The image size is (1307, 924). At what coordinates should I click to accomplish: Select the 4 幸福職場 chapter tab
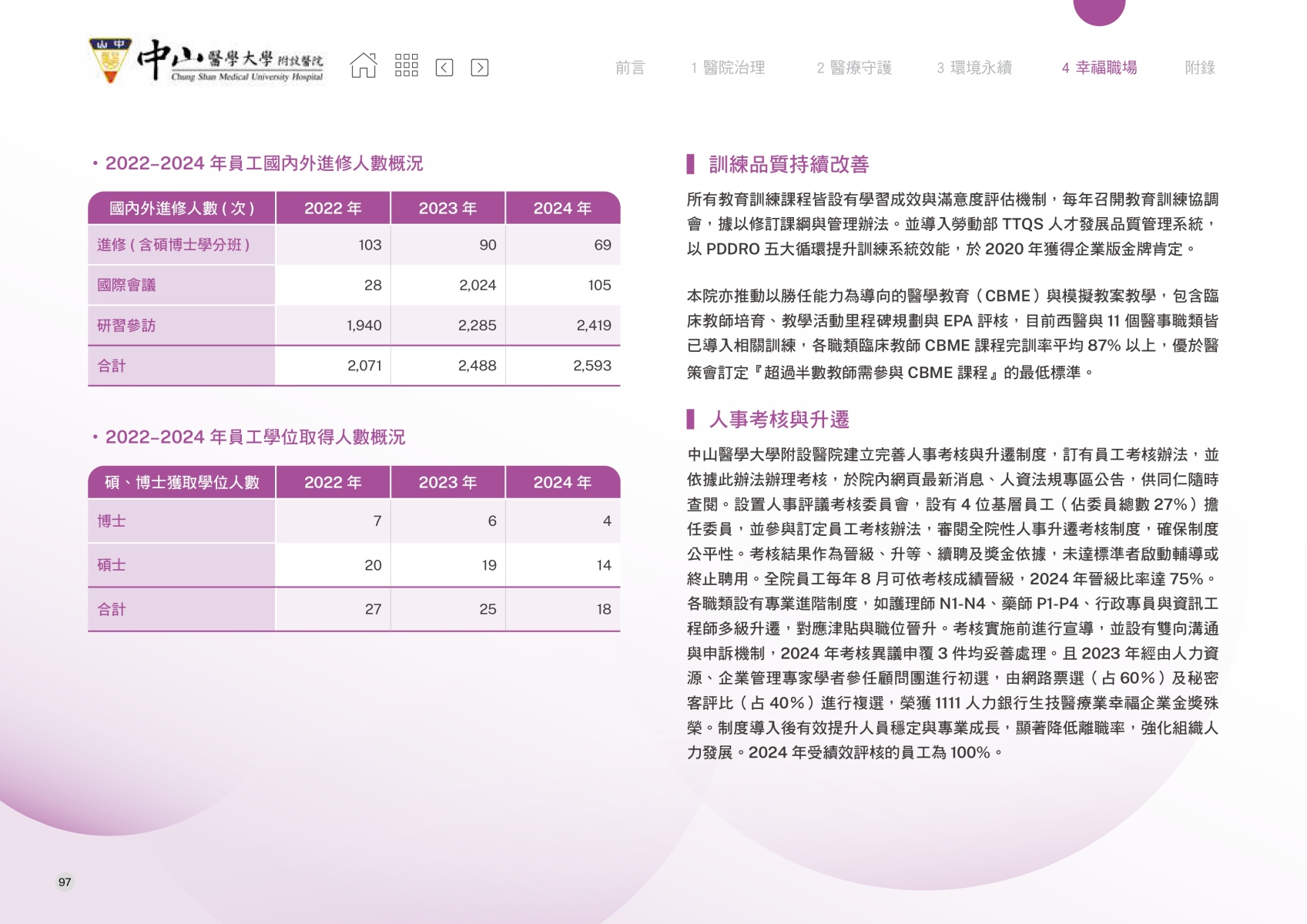[x=1099, y=68]
